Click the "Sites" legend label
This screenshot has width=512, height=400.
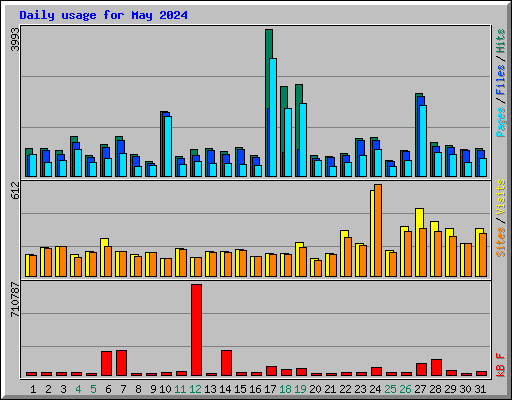[x=501, y=242]
